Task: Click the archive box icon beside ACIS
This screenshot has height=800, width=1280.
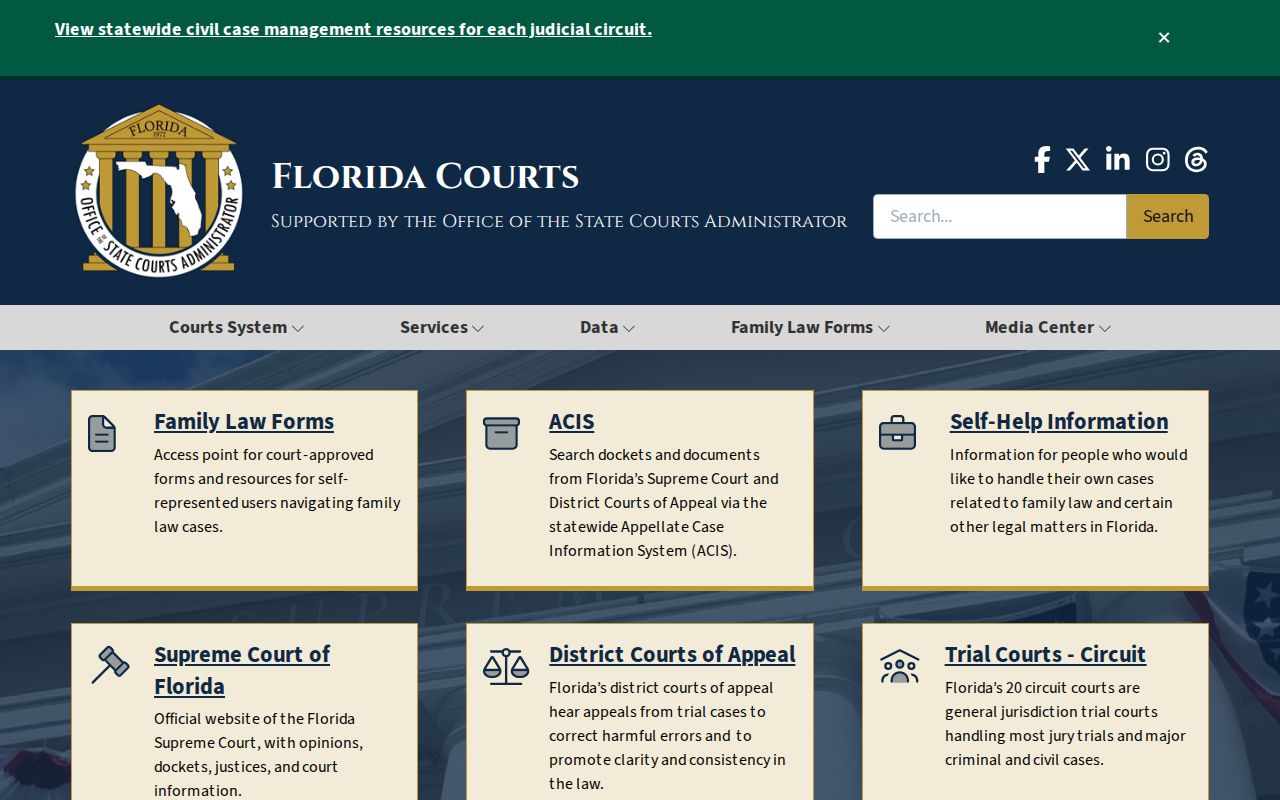Action: (x=501, y=433)
